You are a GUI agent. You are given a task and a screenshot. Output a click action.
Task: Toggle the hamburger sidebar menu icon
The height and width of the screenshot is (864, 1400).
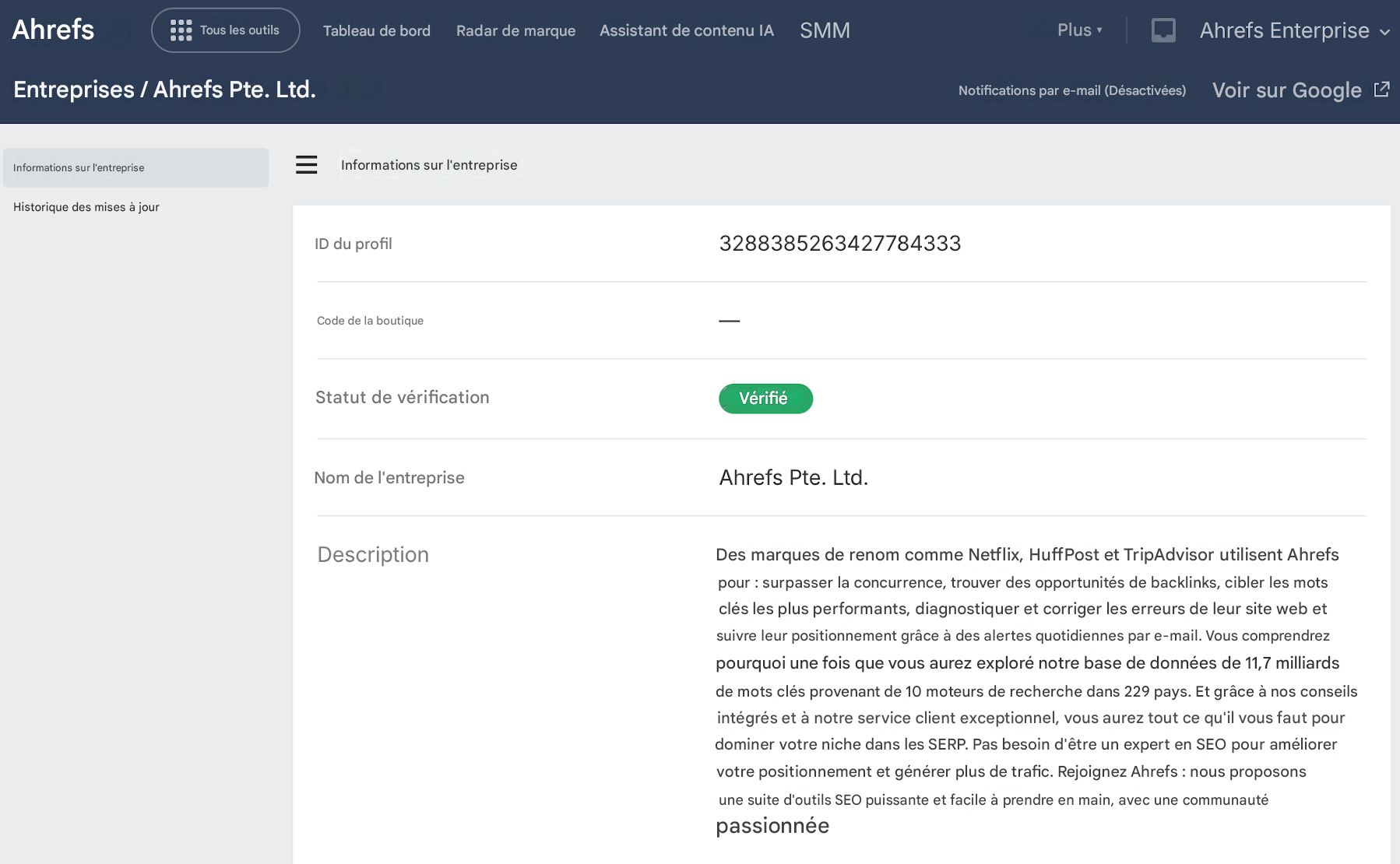[x=306, y=165]
